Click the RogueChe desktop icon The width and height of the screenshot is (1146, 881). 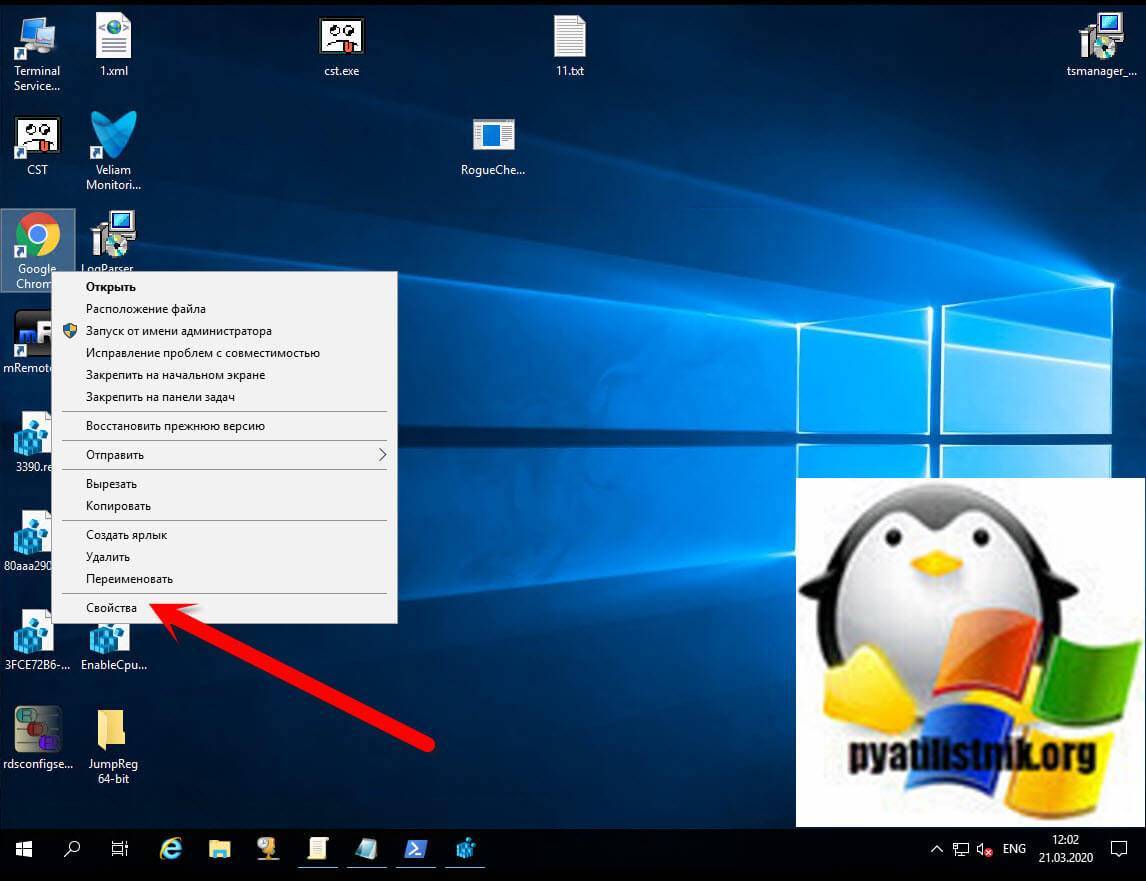pos(492,136)
